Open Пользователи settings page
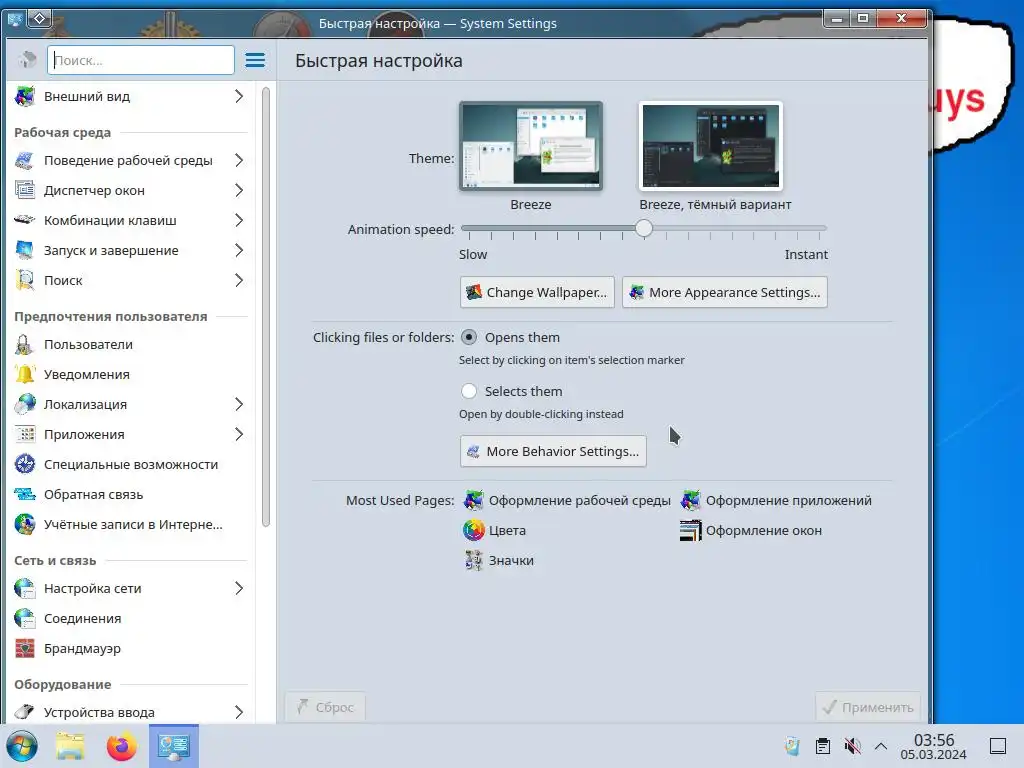Image resolution: width=1024 pixels, height=768 pixels. click(x=129, y=344)
